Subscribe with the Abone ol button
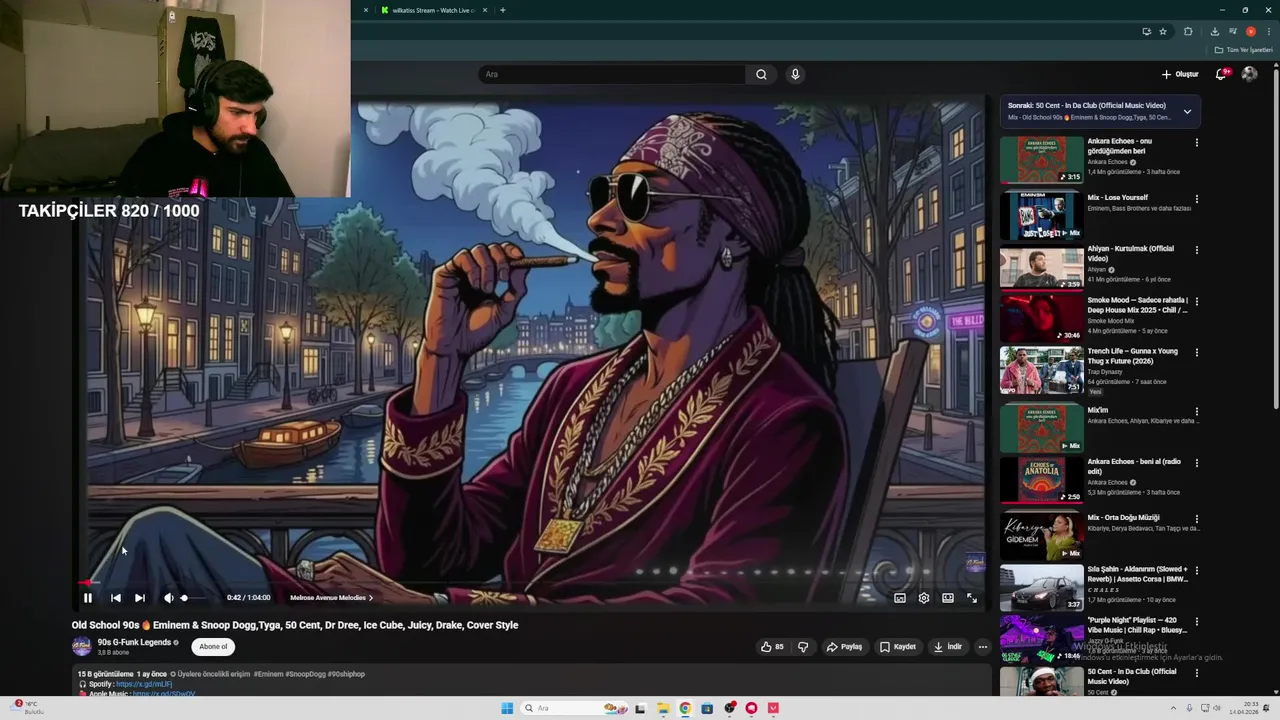 click(213, 647)
